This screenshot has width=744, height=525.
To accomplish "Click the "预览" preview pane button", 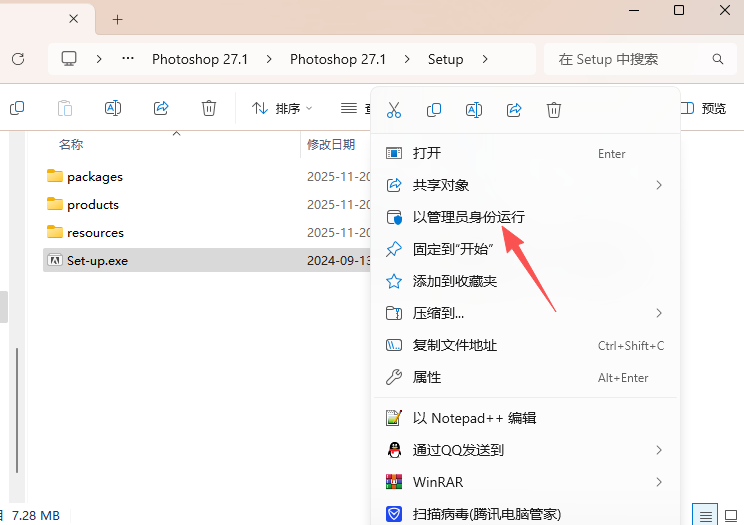I will [x=704, y=108].
